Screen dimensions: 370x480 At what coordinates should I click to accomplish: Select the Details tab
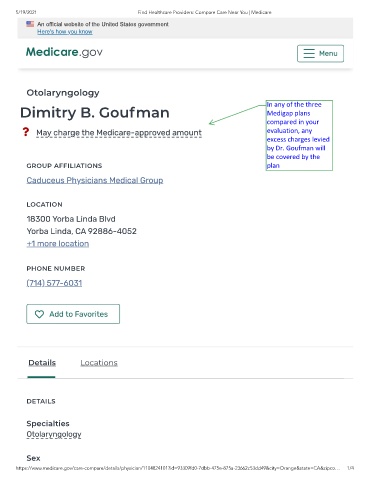coord(42,363)
